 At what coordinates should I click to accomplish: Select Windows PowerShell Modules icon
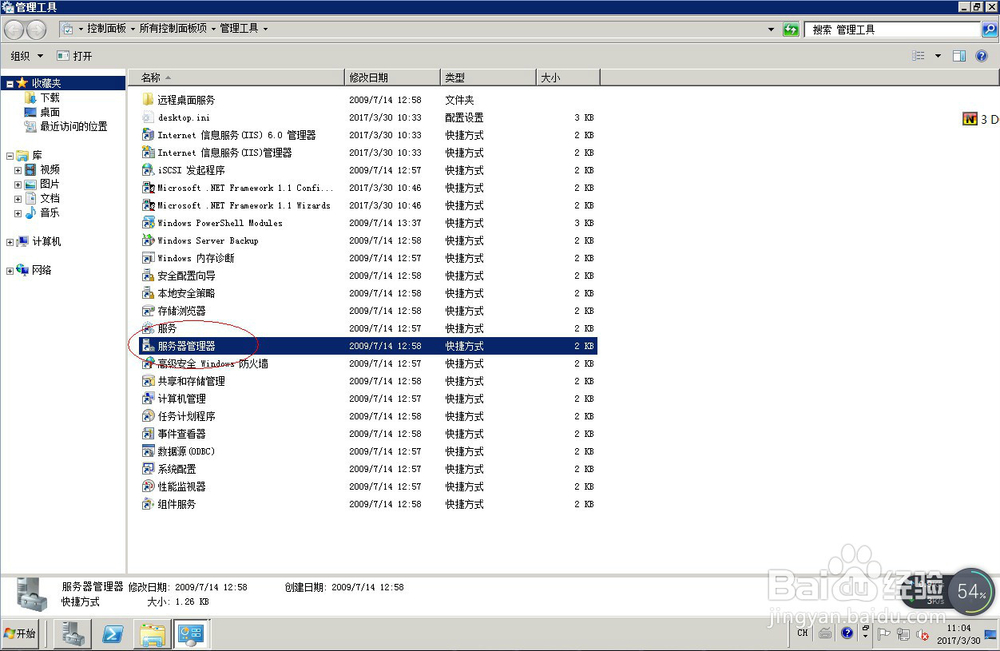[148, 223]
